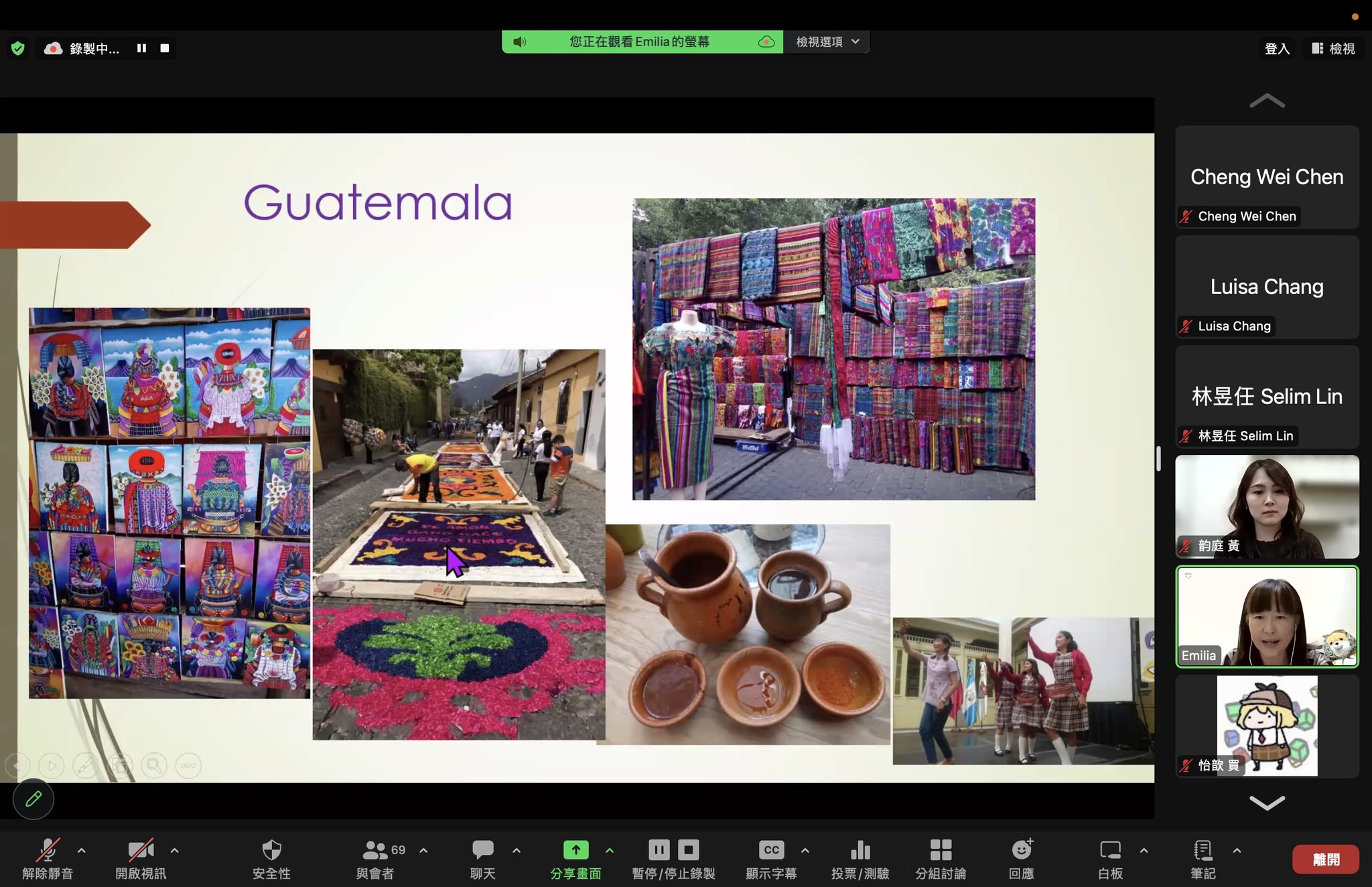Show next participants with down chevron

(1267, 802)
